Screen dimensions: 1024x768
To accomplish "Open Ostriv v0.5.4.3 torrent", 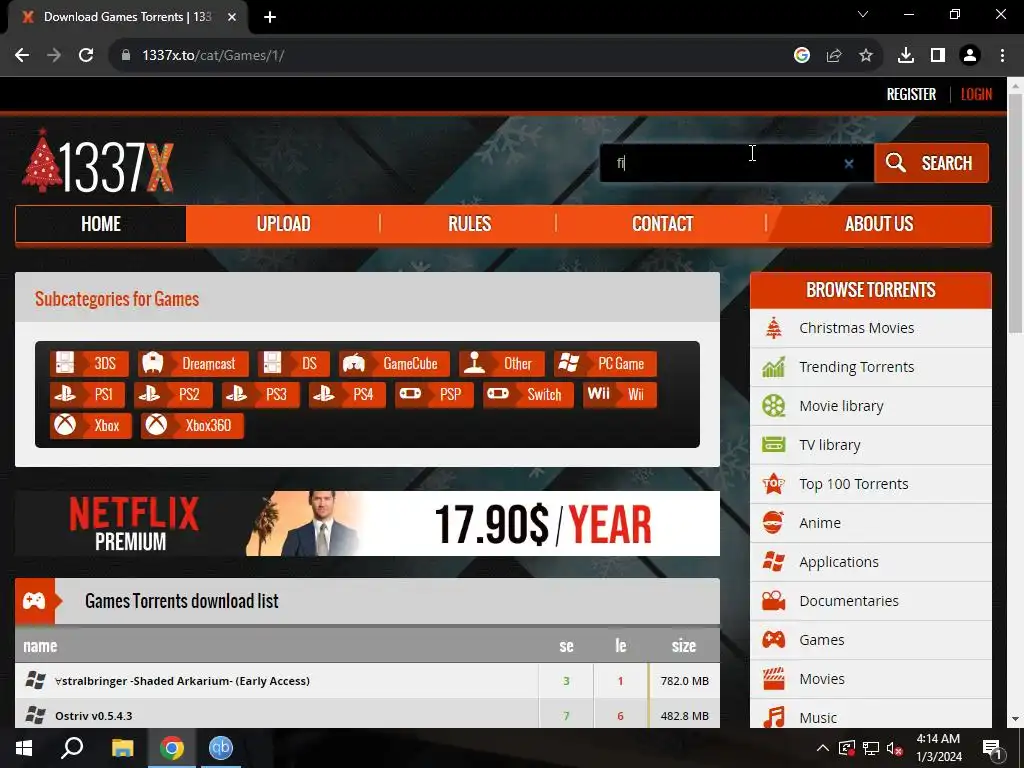I will 93,716.
